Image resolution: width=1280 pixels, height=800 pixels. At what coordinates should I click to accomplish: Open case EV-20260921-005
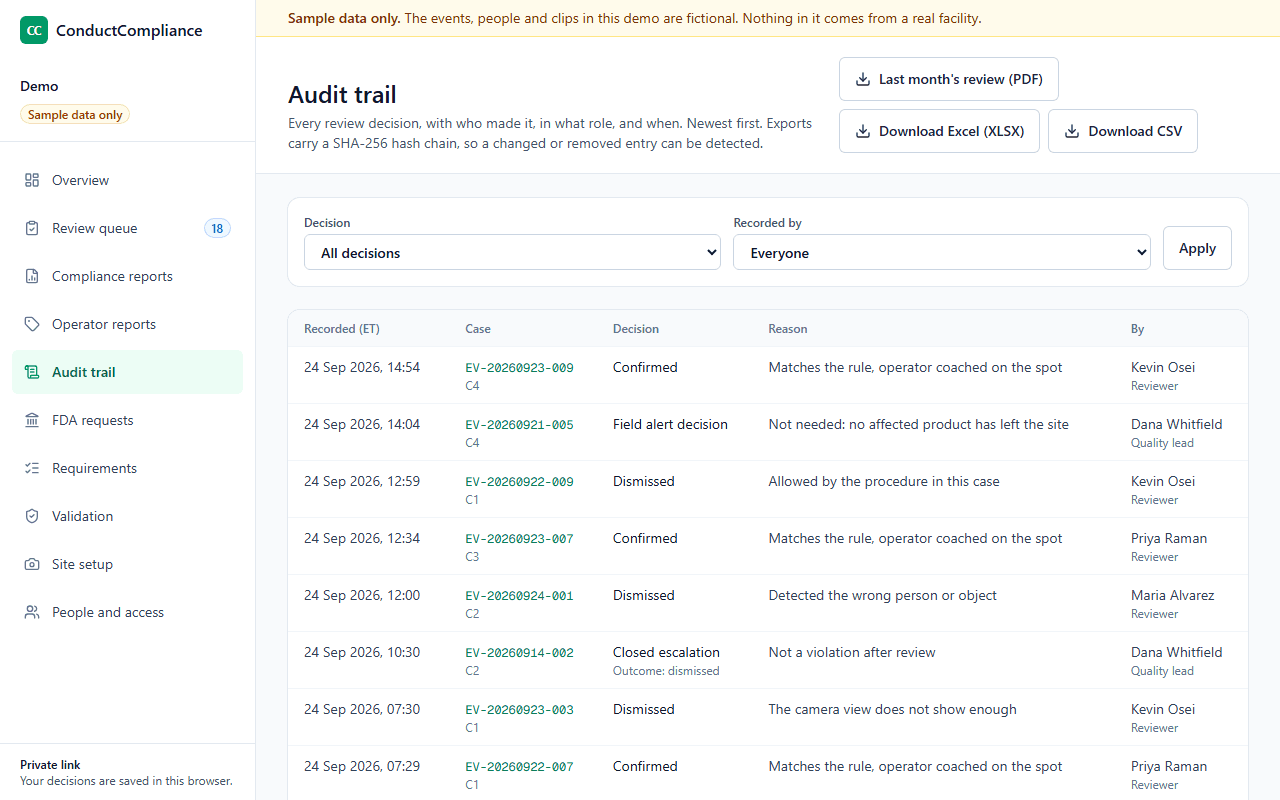click(x=519, y=425)
